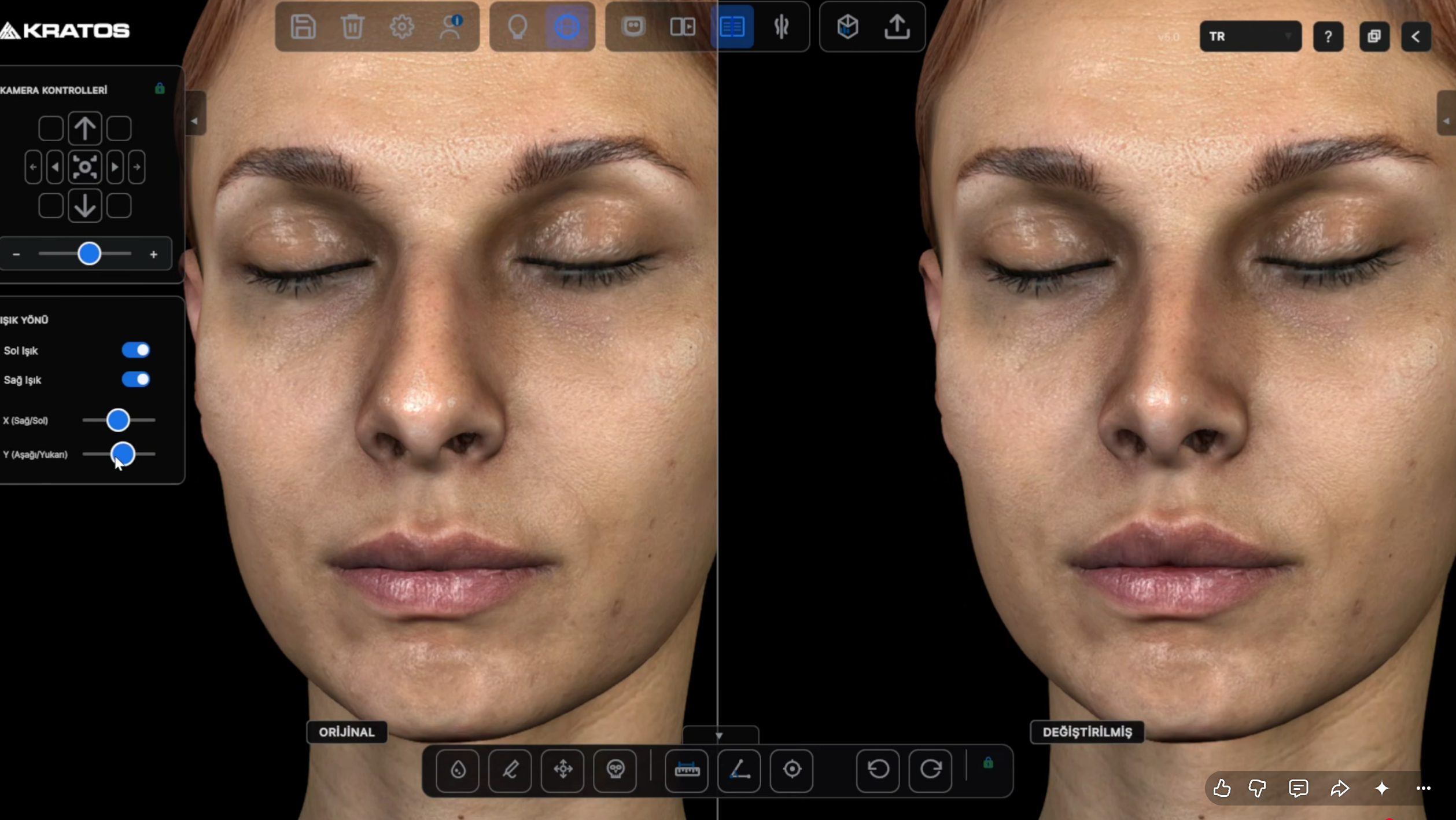The height and width of the screenshot is (820, 1456).
Task: Select the droplet filler tool
Action: tap(458, 770)
